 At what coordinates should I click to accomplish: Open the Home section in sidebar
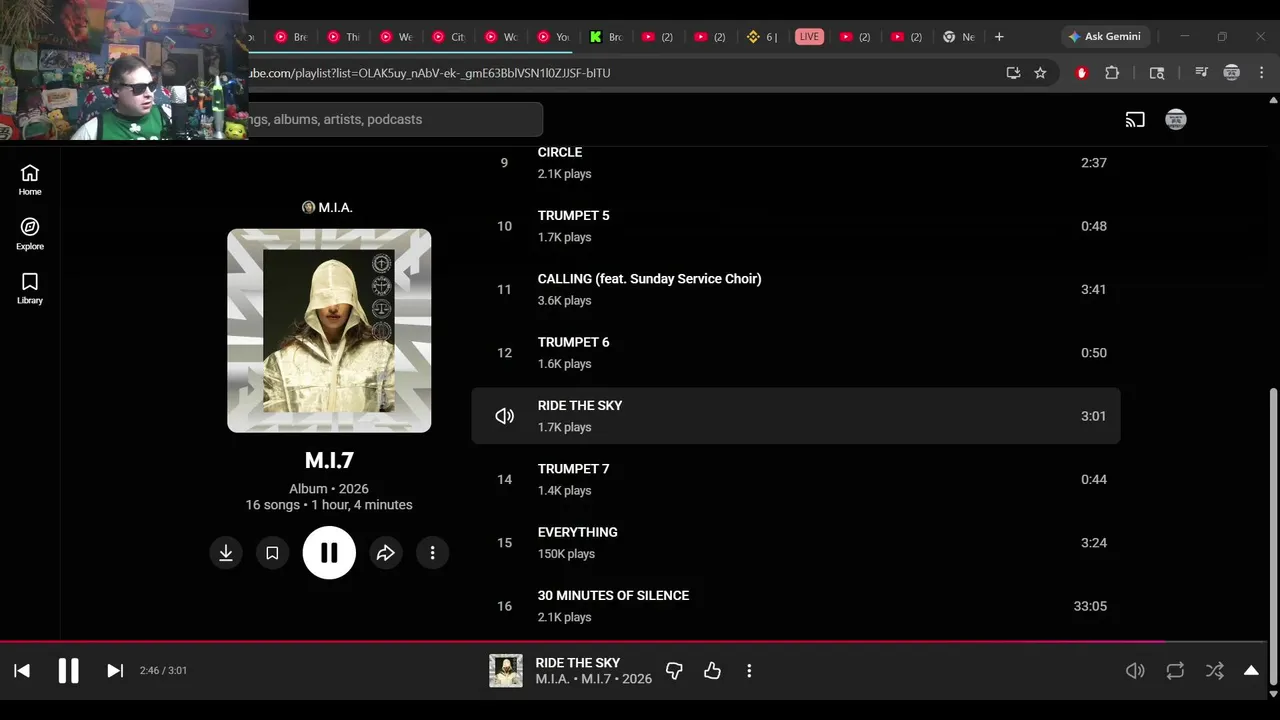[30, 180]
